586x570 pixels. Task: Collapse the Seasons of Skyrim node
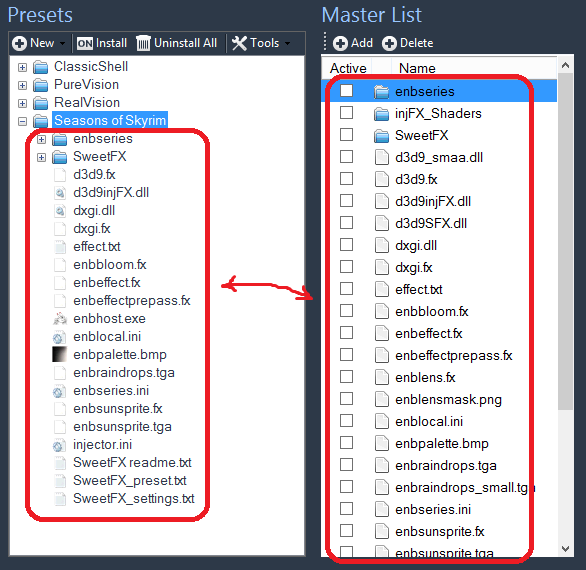pos(22,121)
